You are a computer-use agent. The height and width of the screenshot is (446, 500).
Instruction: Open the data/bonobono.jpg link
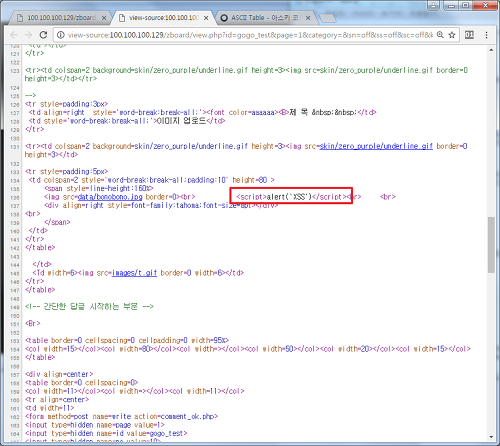(110, 197)
